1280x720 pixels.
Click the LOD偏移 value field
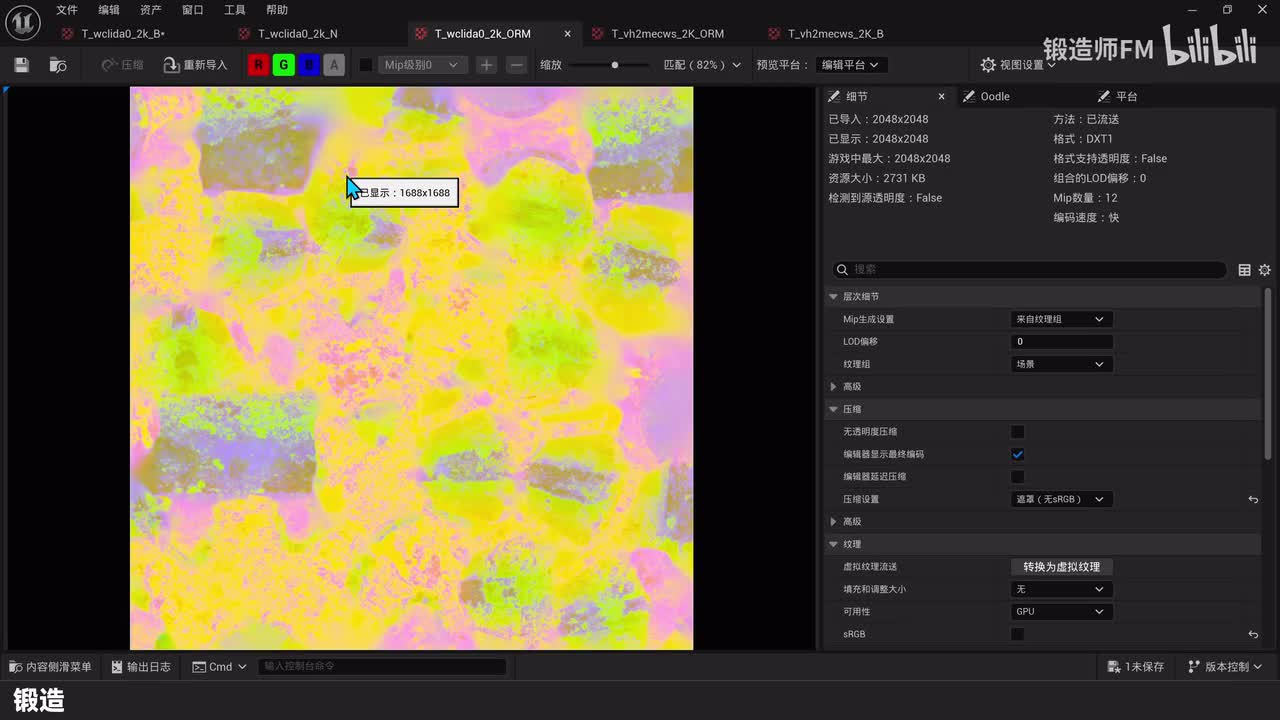[x=1061, y=342]
